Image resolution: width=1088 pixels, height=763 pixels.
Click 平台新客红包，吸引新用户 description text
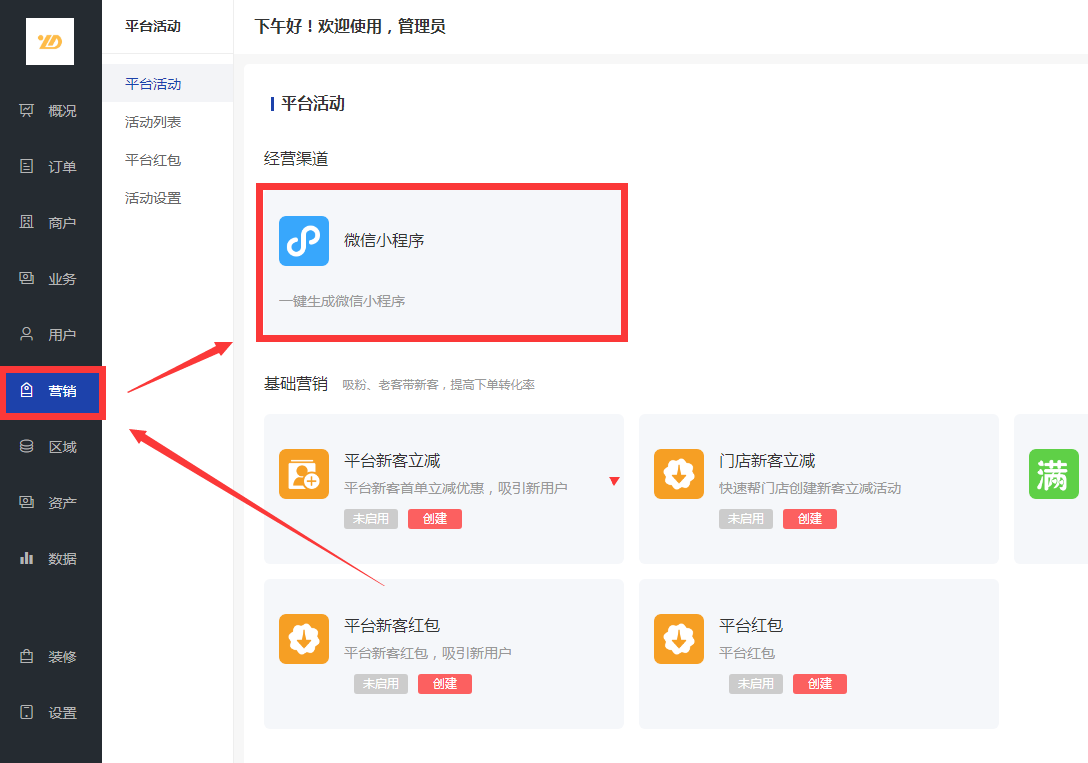427,653
